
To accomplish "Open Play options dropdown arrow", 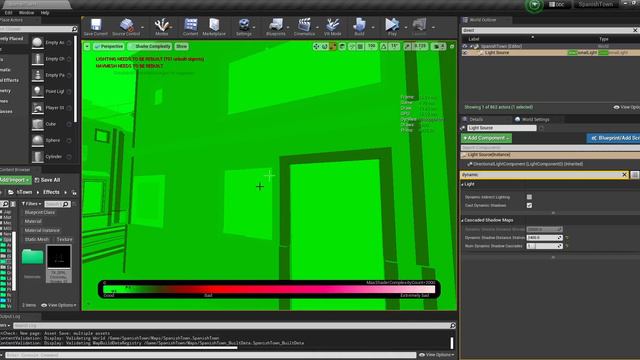I will (x=406, y=27).
